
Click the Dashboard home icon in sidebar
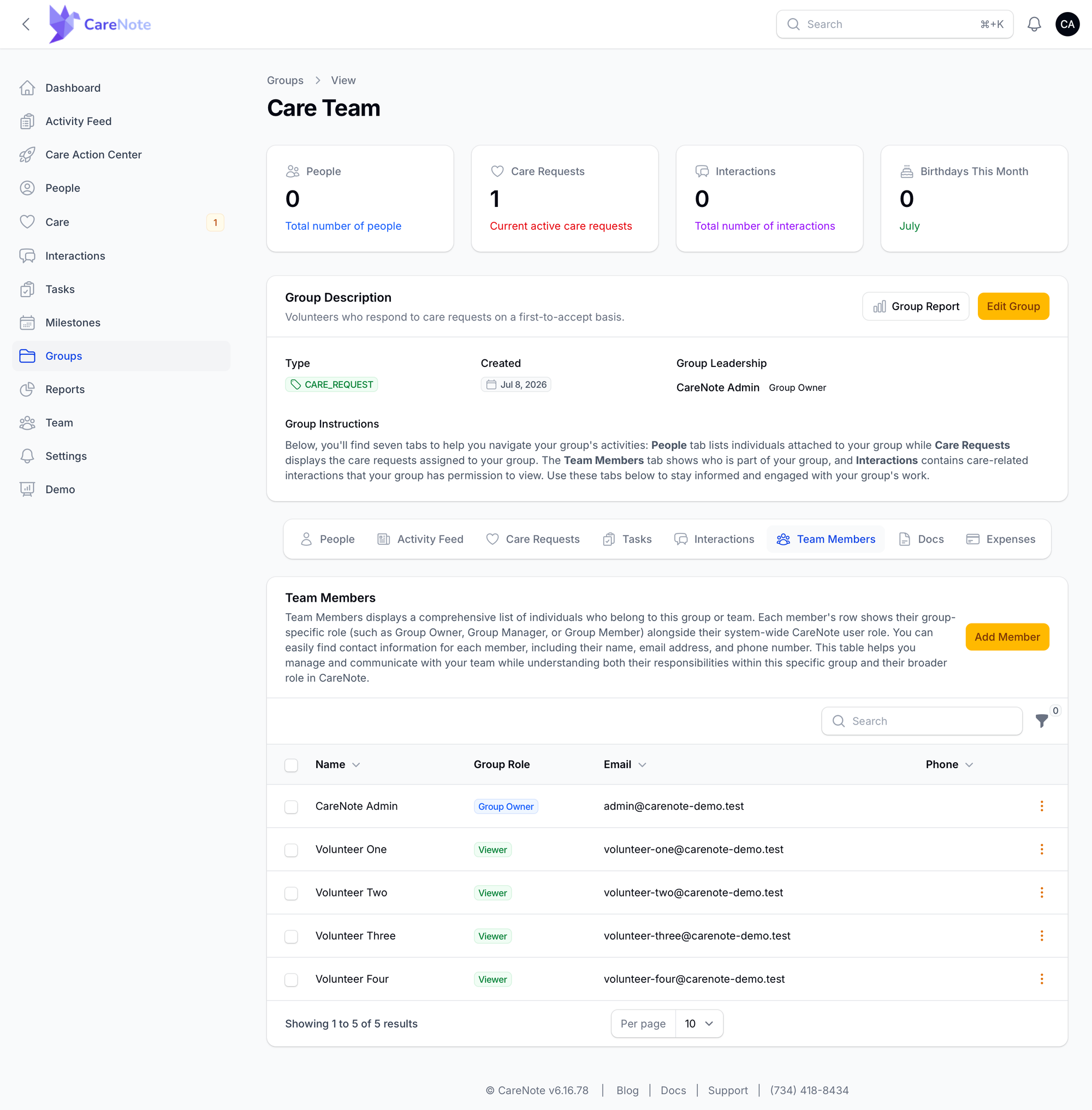(x=27, y=88)
